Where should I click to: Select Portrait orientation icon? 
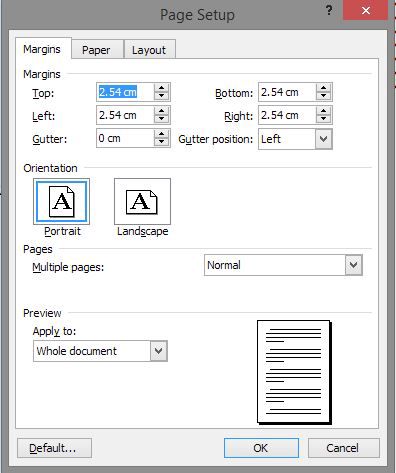[61, 201]
